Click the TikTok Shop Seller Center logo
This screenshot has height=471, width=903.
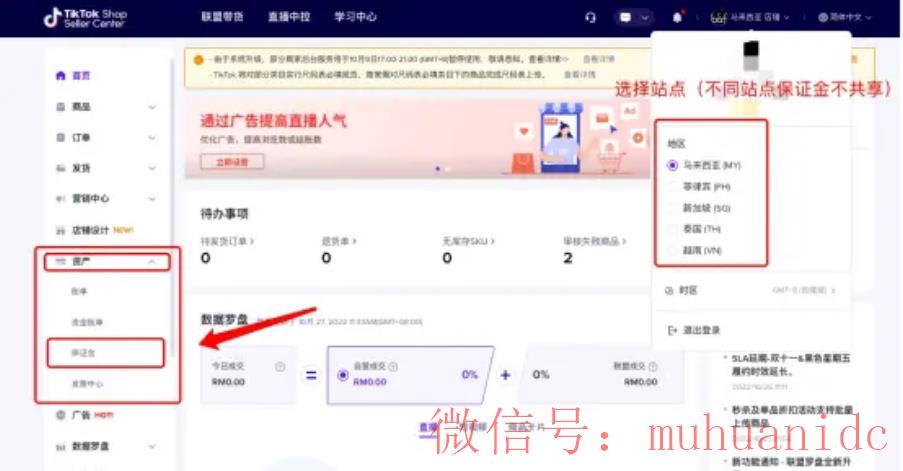pyautogui.click(x=85, y=18)
